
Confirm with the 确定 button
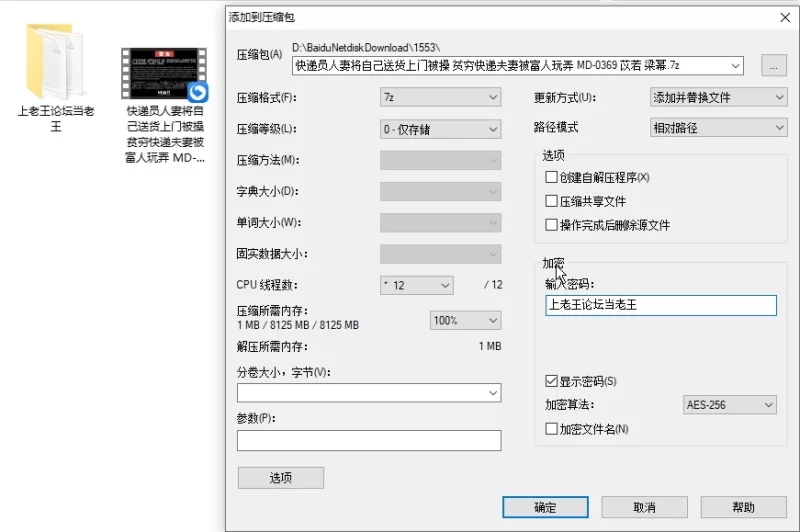[x=545, y=507]
